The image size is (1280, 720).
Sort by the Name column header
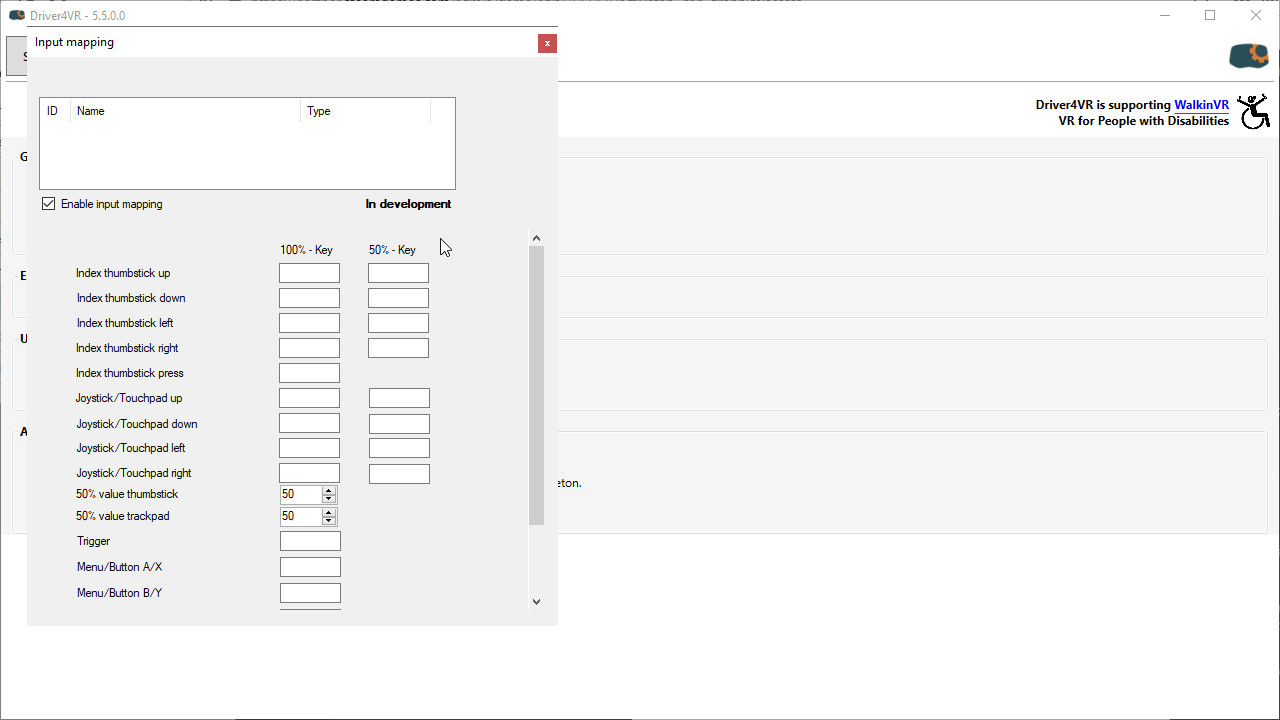(x=185, y=111)
